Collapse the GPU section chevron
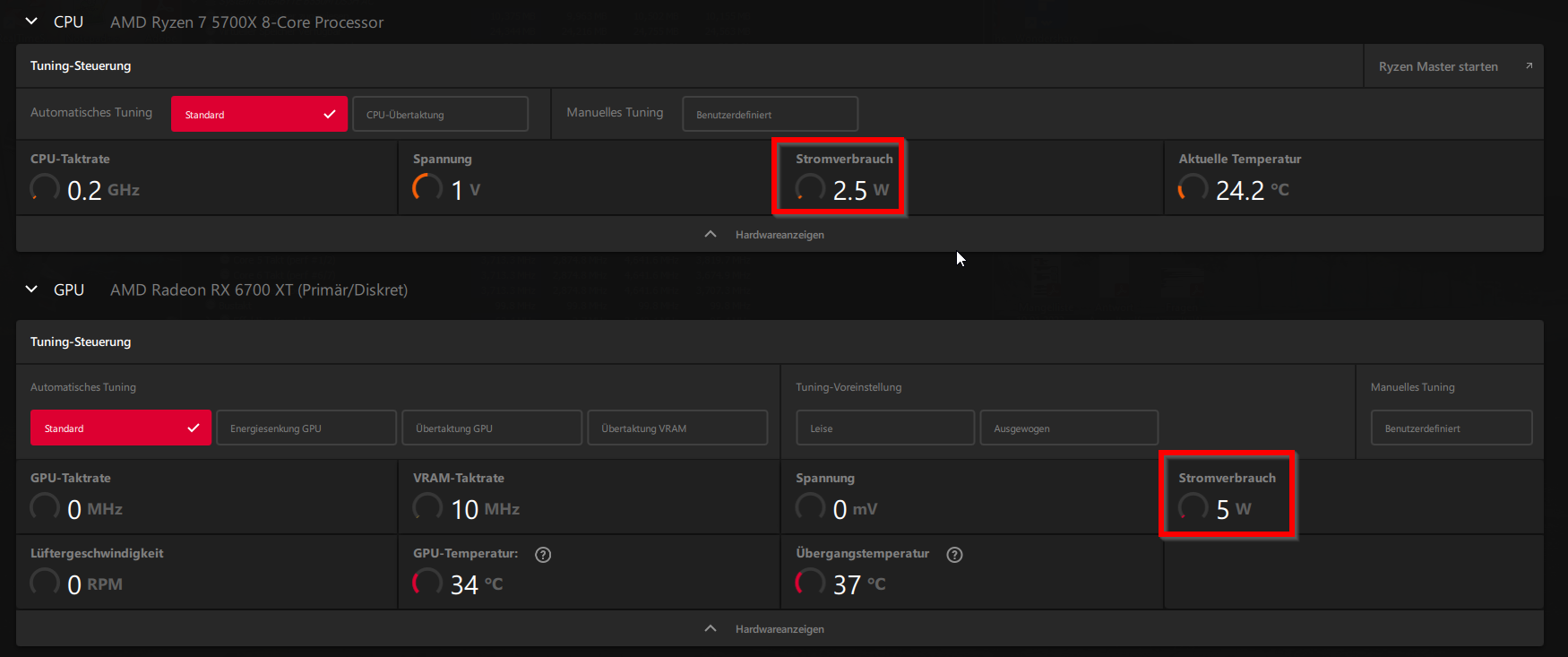Viewport: 1568px width, 657px height. 31,290
